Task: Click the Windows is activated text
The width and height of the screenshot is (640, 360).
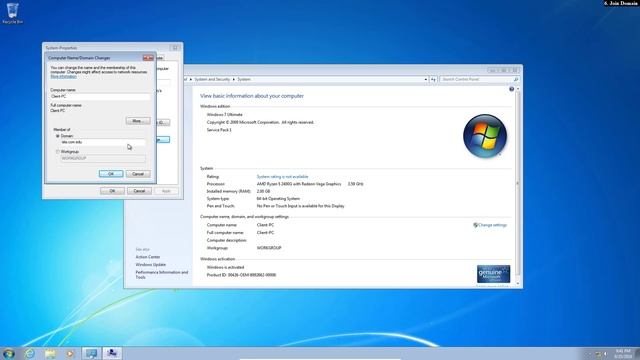Action: click(x=225, y=267)
